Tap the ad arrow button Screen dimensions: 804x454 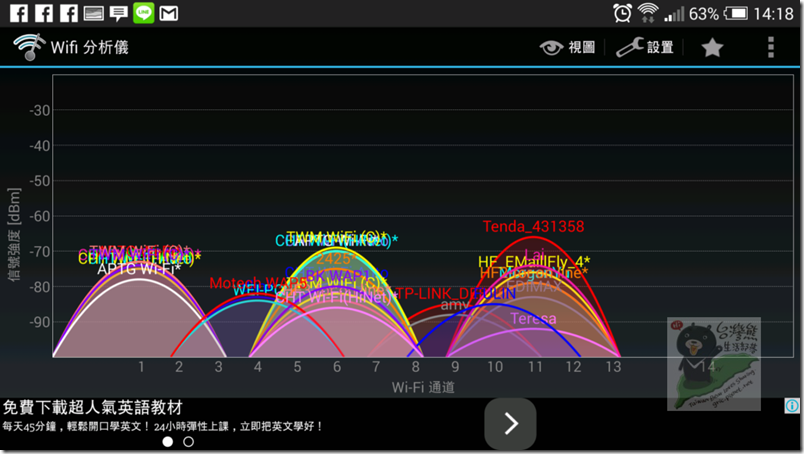pos(510,424)
